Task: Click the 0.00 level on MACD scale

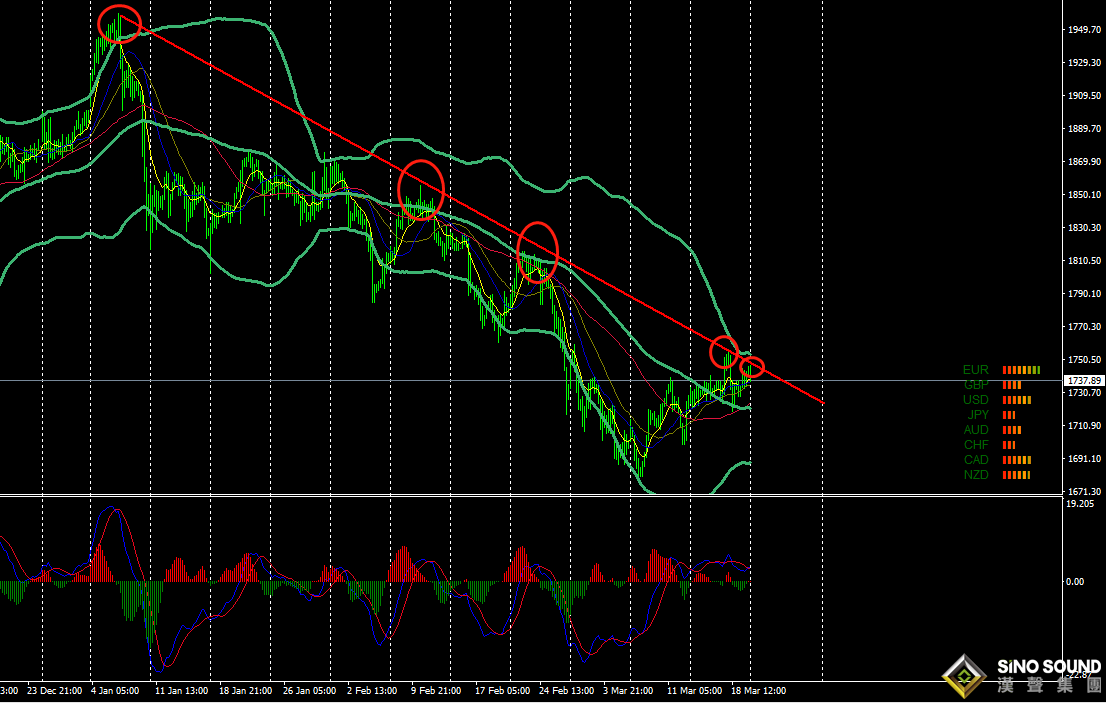Action: [x=1077, y=581]
